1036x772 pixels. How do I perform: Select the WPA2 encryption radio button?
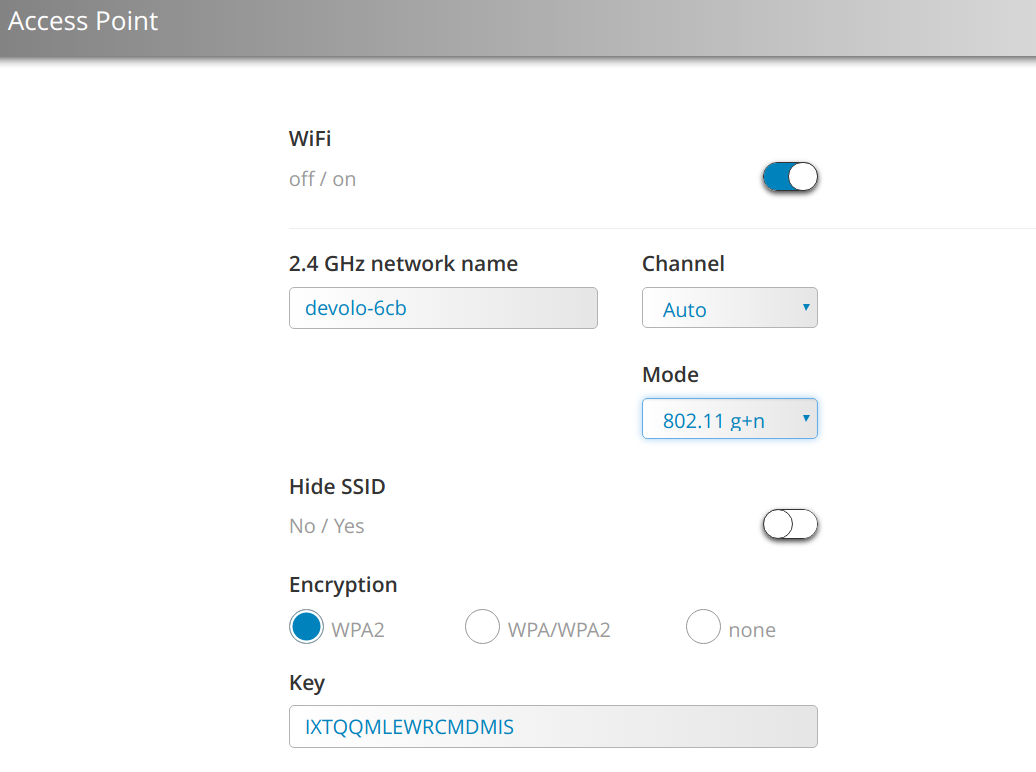[x=306, y=627]
